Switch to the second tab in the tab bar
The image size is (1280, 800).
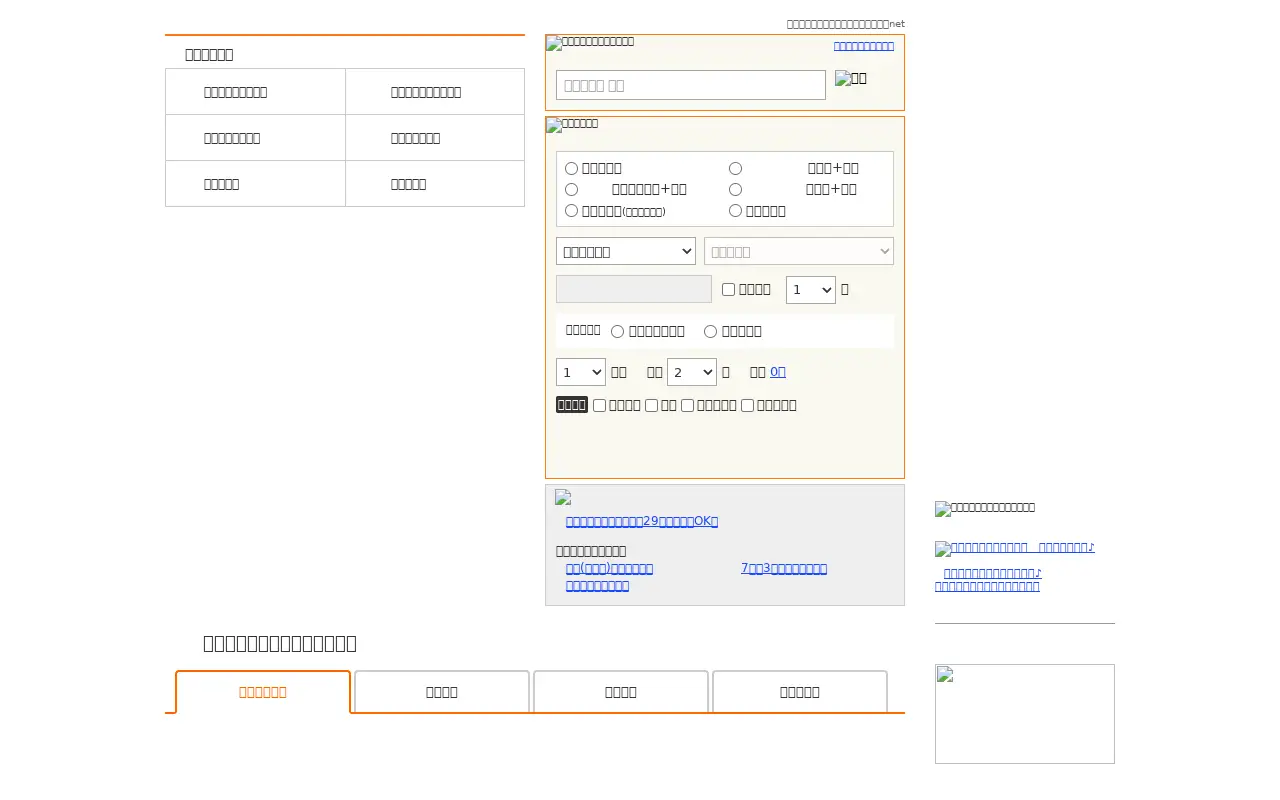point(442,692)
